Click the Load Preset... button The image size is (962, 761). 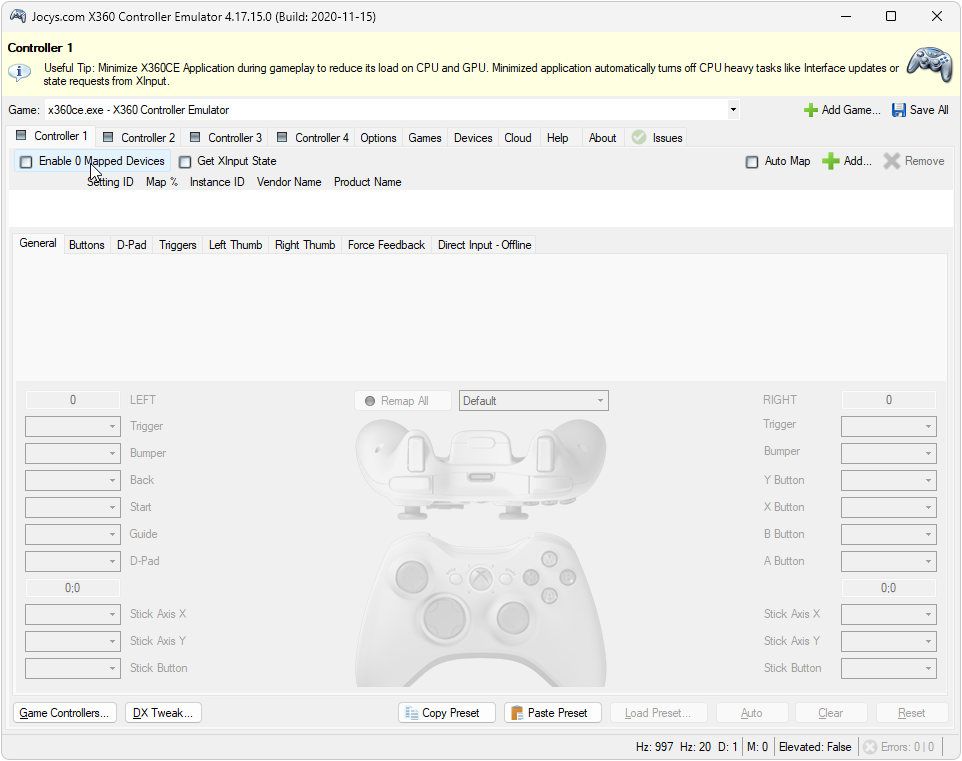pyautogui.click(x=658, y=713)
